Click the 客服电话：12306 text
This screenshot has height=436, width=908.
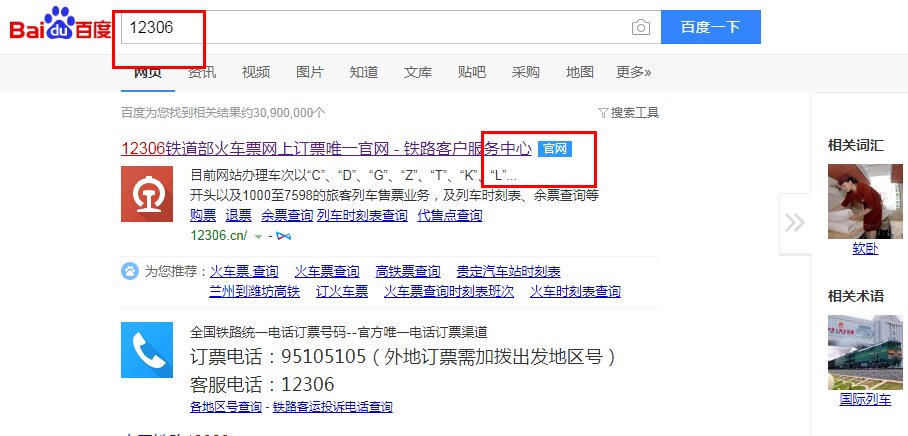click(x=262, y=384)
